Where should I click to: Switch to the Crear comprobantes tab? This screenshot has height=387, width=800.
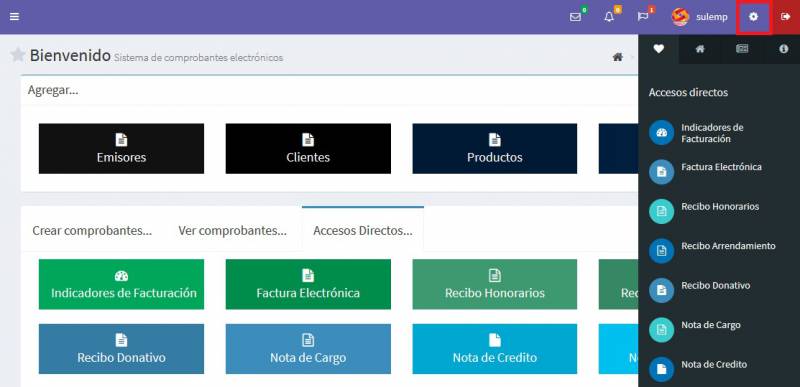(92, 230)
